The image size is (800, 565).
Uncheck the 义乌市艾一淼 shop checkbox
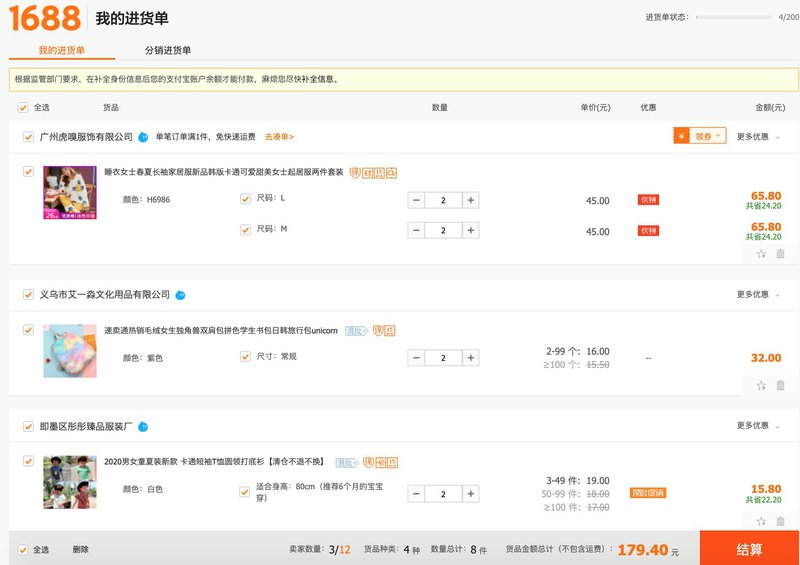click(x=27, y=295)
